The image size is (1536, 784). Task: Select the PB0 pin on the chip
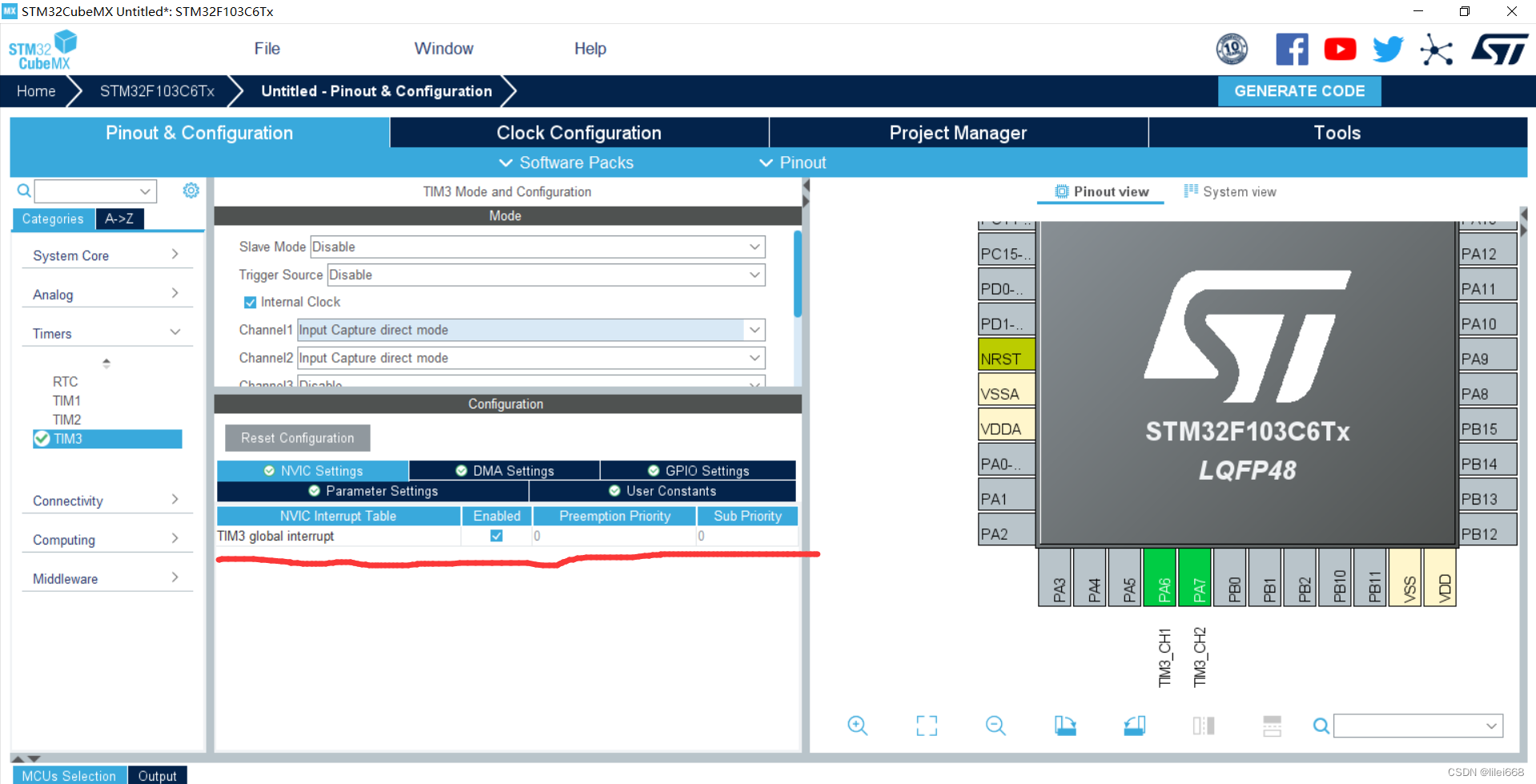click(x=1231, y=577)
